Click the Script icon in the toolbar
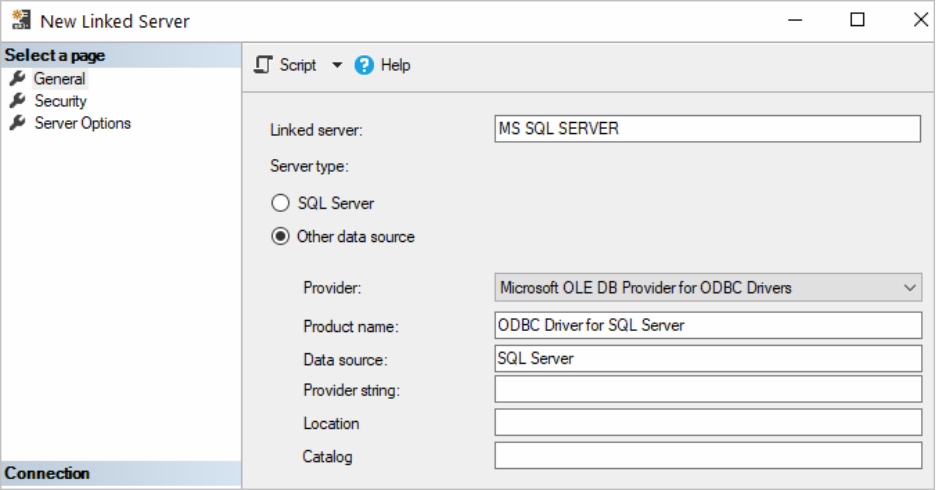Viewport: 936px width, 490px height. coord(263,65)
